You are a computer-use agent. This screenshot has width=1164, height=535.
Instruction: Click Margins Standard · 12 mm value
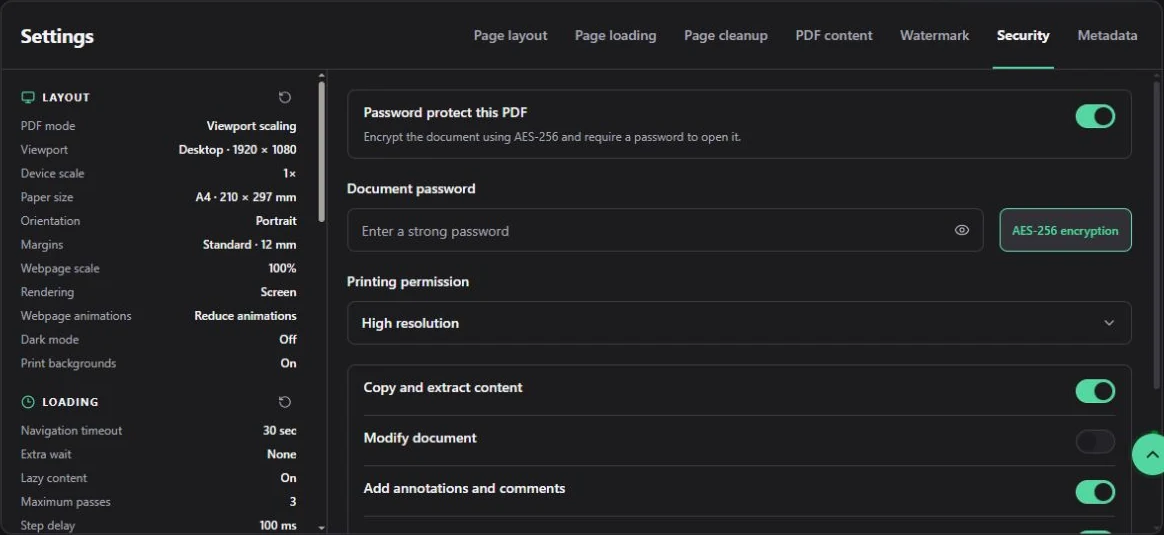(249, 245)
